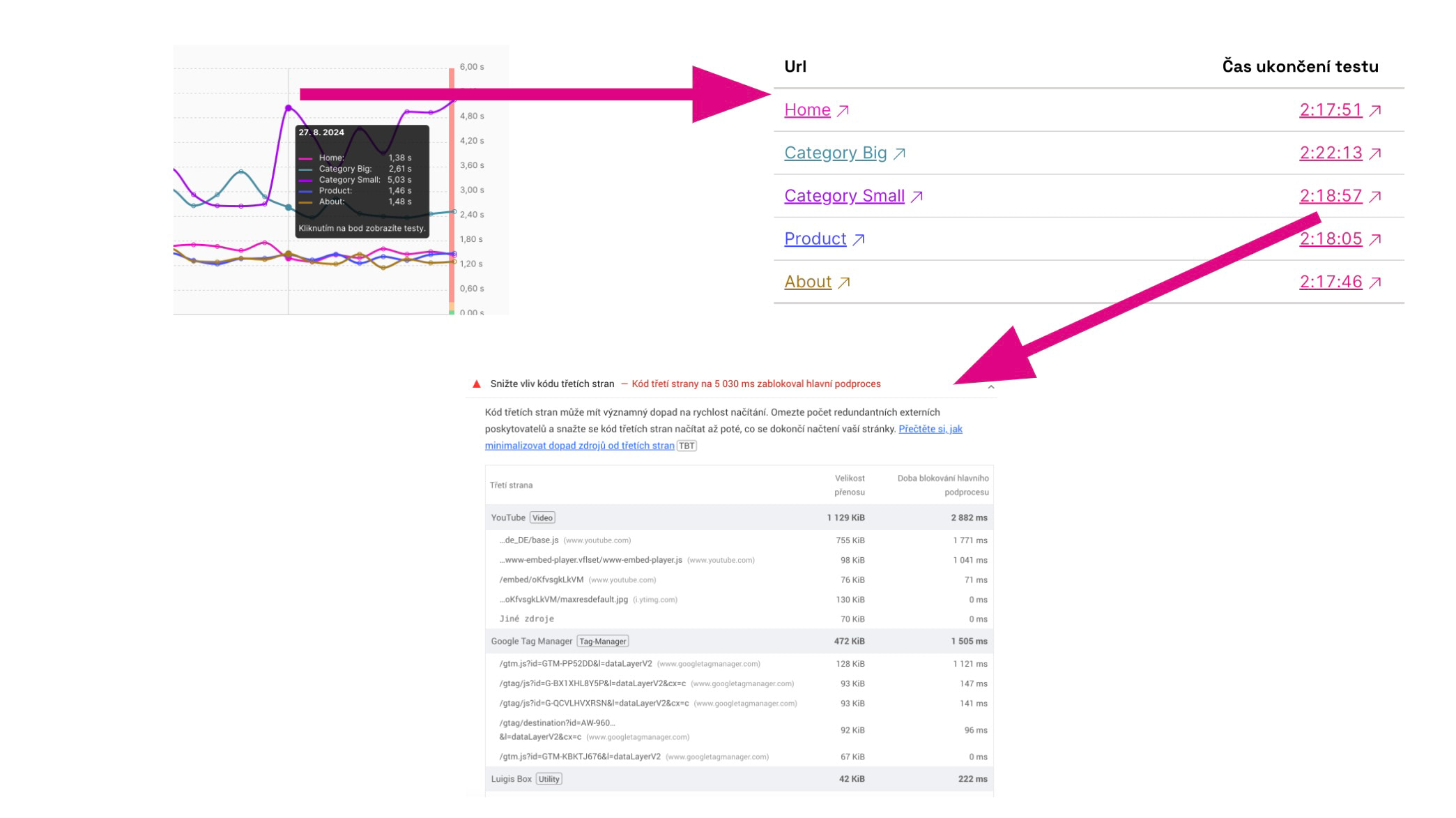Expand the Luigis Box row
This screenshot has width=1456, height=818.
(511, 779)
